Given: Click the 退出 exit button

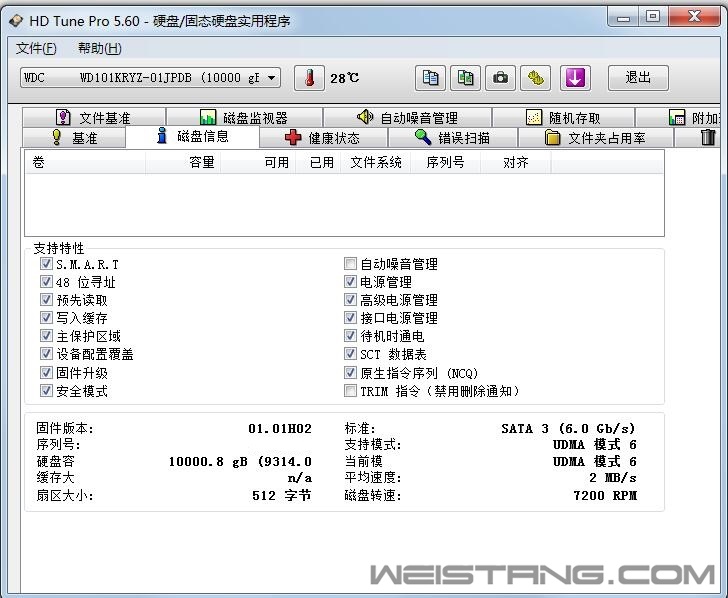Looking at the screenshot, I should 638,78.
